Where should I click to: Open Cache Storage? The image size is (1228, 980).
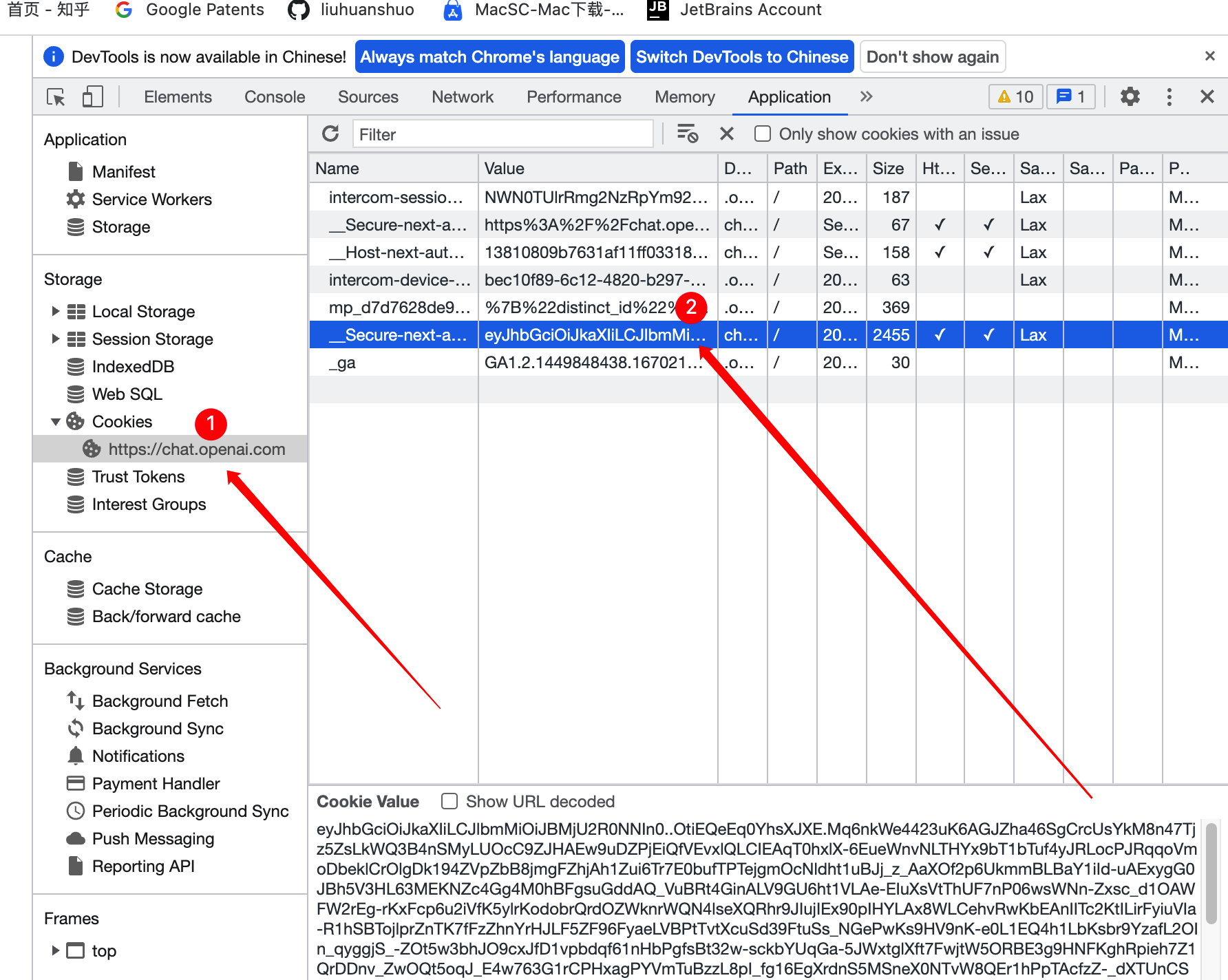147,588
